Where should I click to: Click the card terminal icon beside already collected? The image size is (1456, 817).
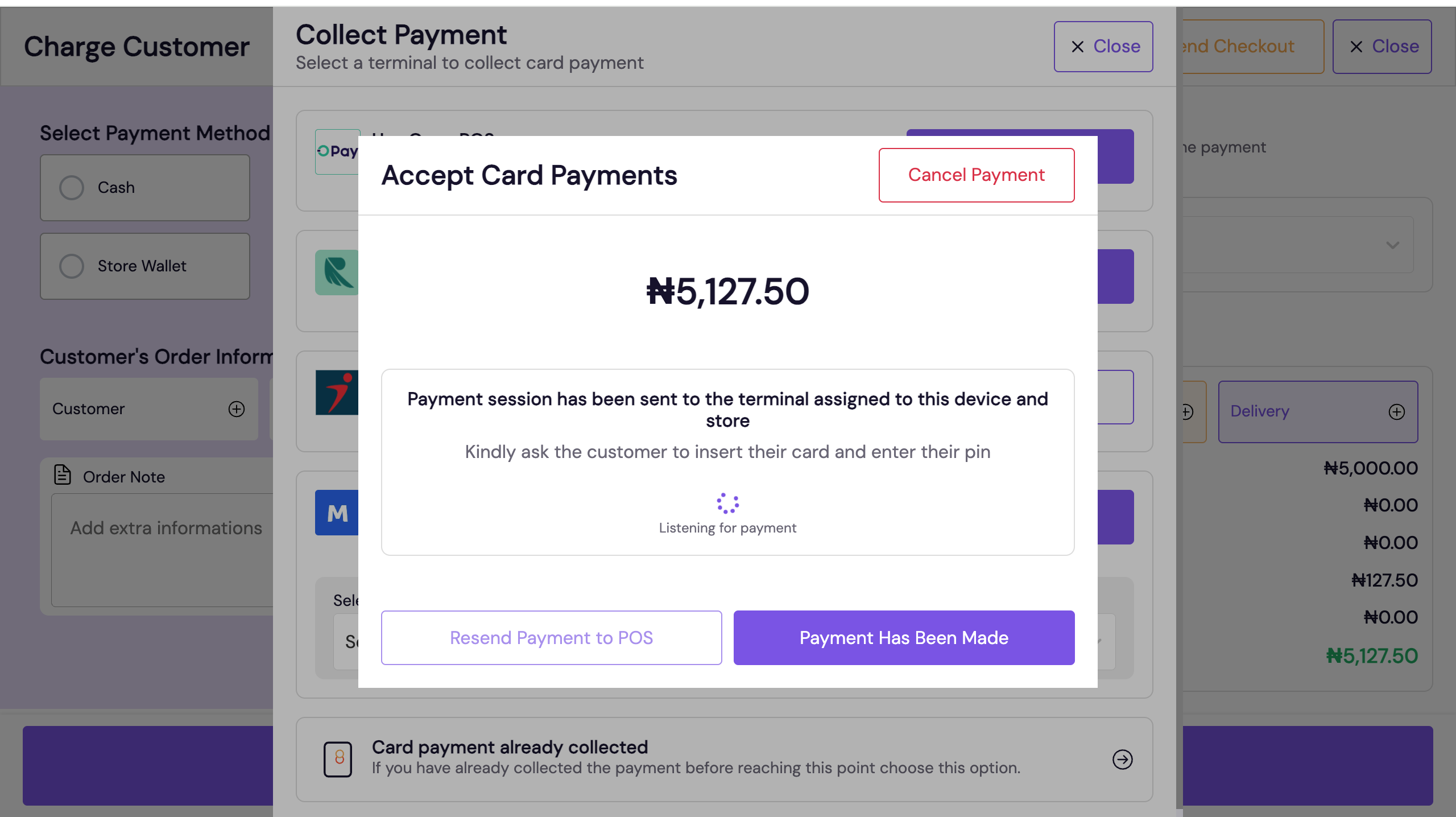coord(338,759)
